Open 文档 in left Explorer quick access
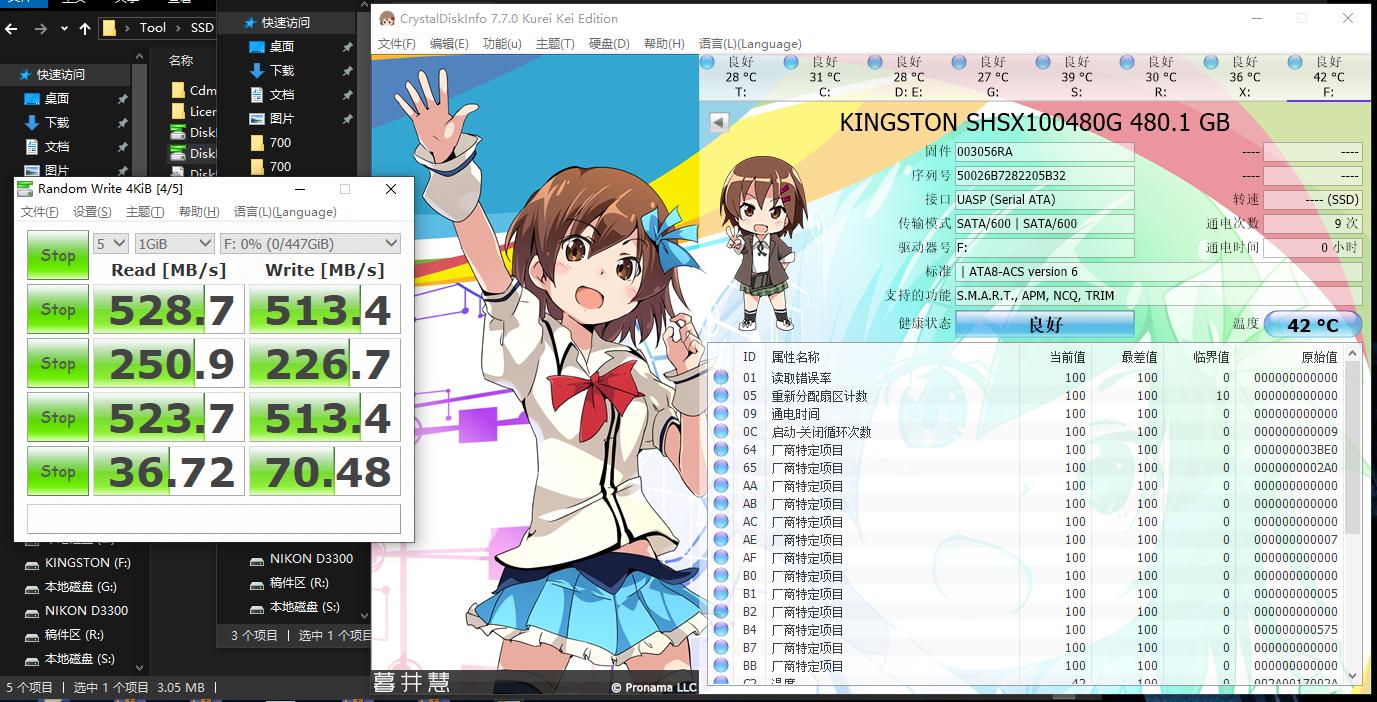The width and height of the screenshot is (1377, 702). (x=57, y=147)
